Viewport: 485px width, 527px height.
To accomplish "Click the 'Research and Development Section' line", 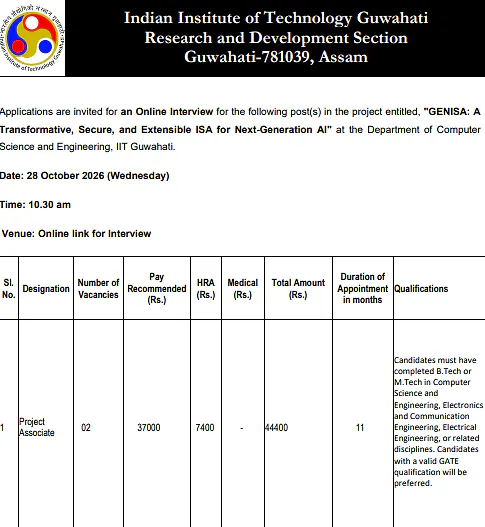I will tap(276, 38).
